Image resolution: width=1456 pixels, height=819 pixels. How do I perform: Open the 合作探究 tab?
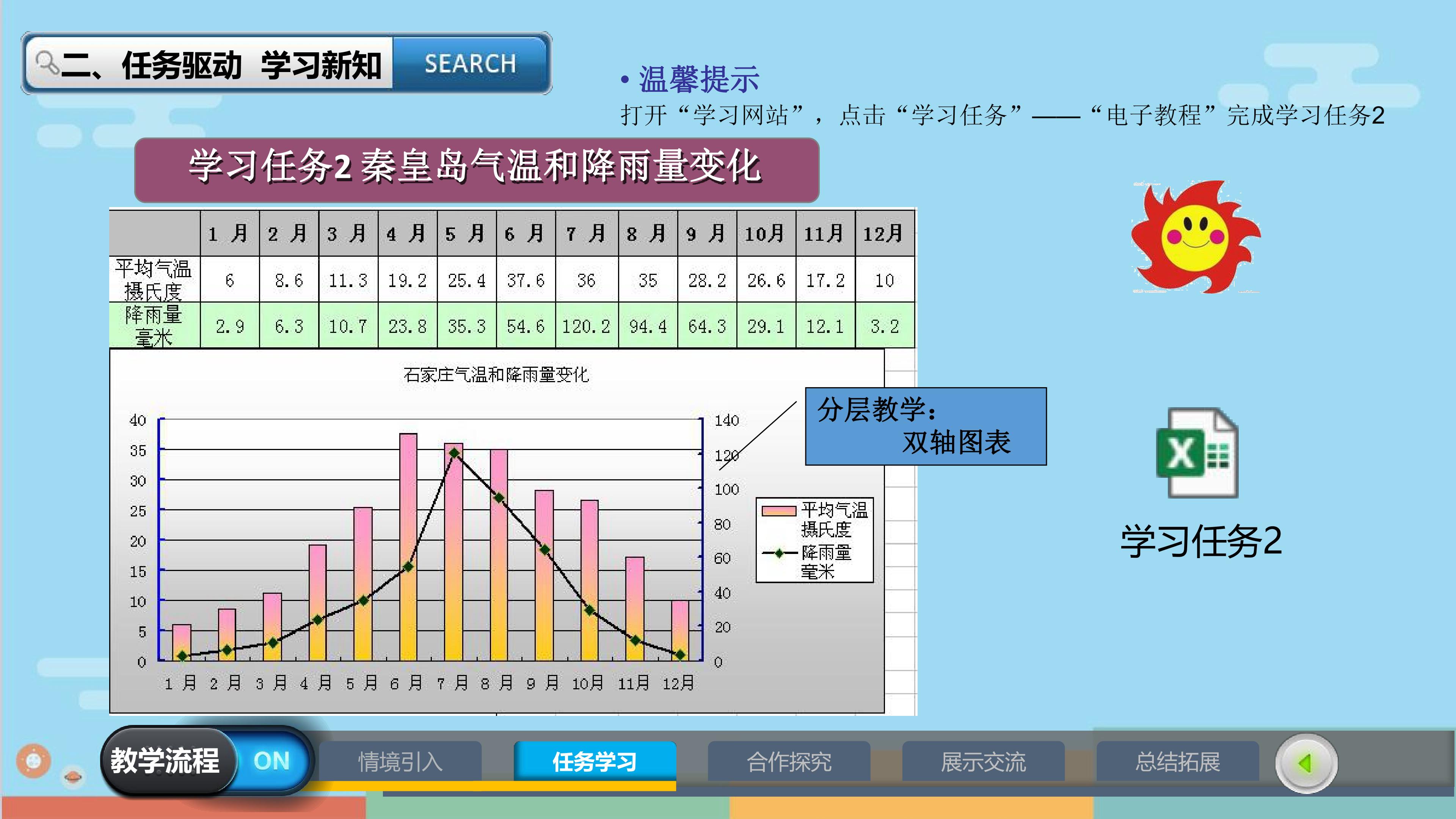[789, 761]
